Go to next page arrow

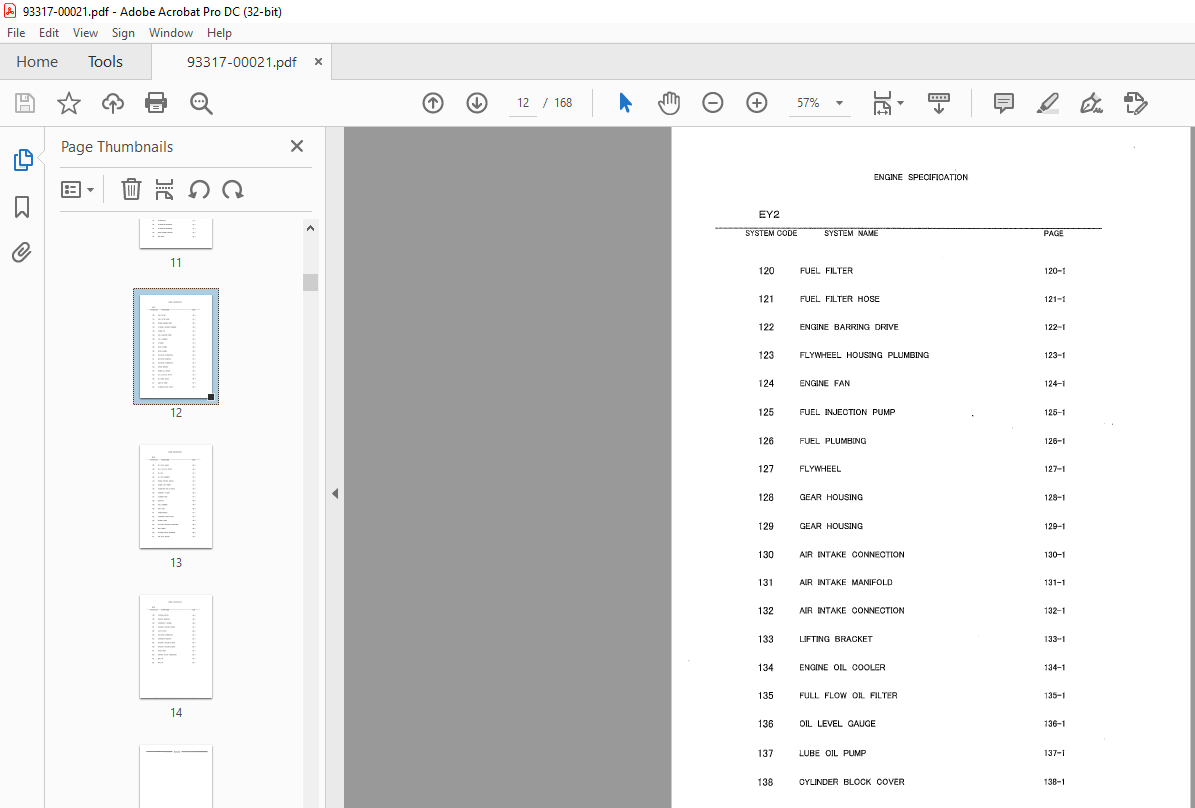477,103
